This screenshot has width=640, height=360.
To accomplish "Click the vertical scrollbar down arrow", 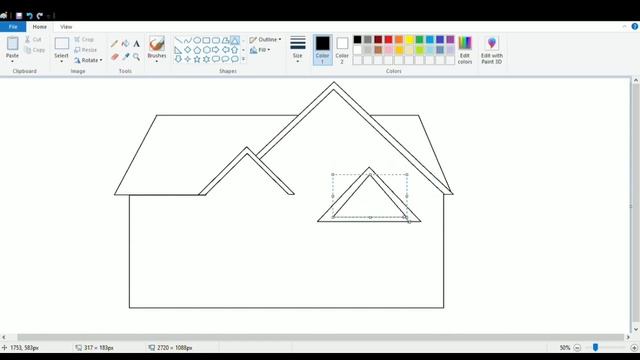I will 636,329.
